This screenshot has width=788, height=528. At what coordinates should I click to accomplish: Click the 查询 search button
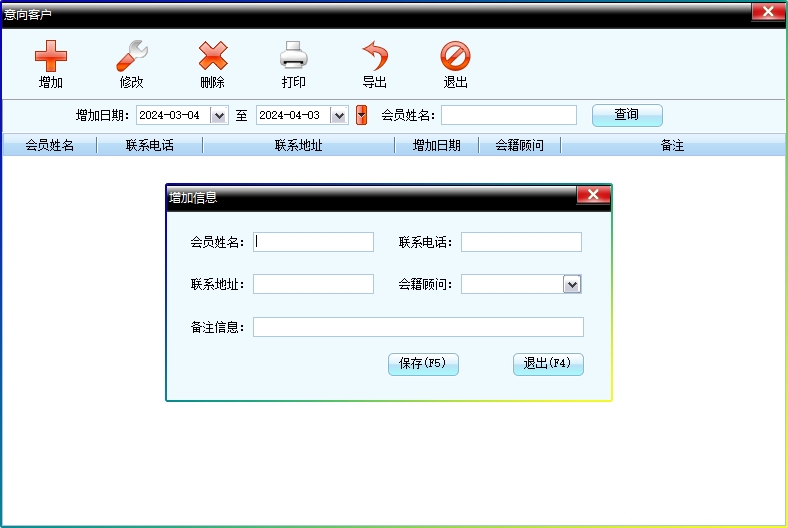[x=627, y=115]
